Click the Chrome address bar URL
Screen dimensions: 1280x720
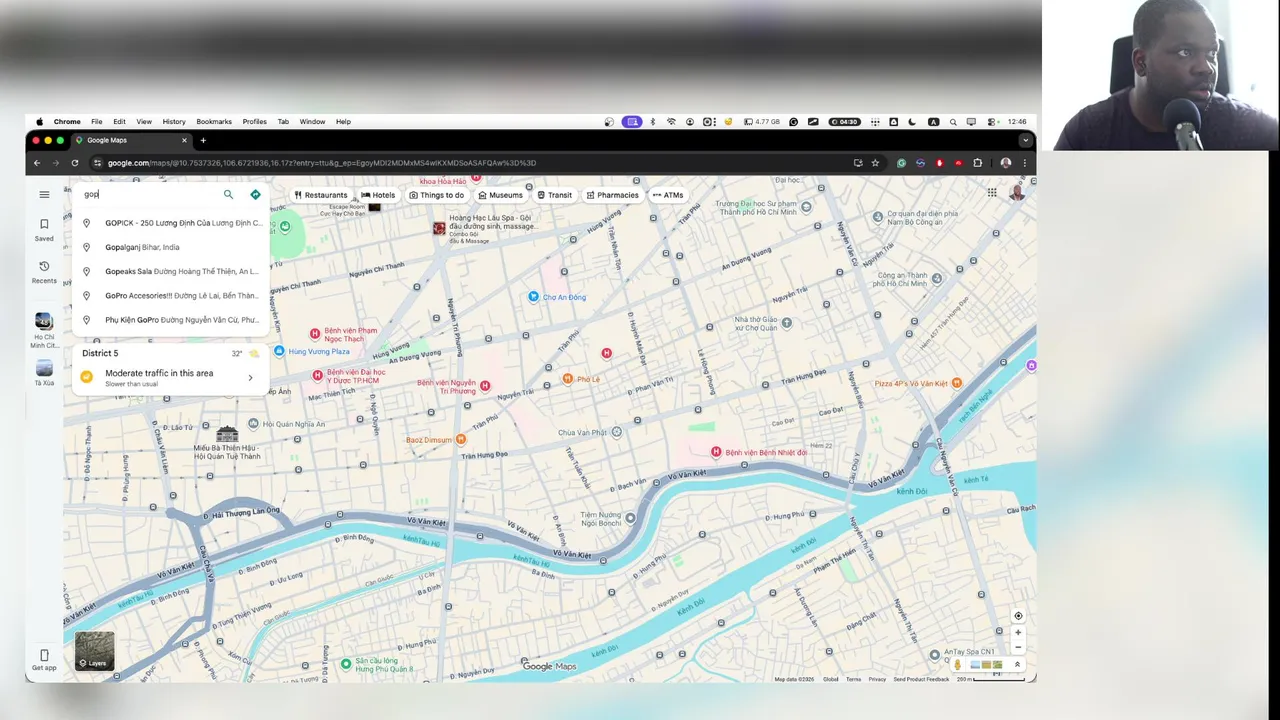[x=321, y=163]
